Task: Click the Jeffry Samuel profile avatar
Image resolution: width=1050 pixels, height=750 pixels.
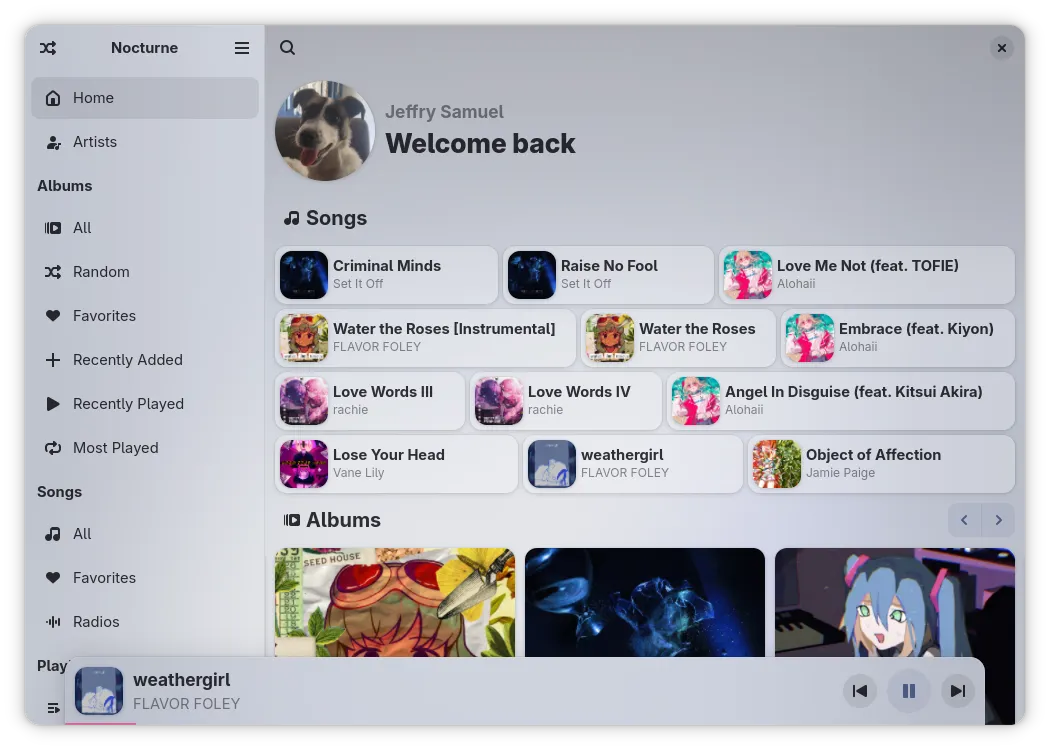Action: 325,131
